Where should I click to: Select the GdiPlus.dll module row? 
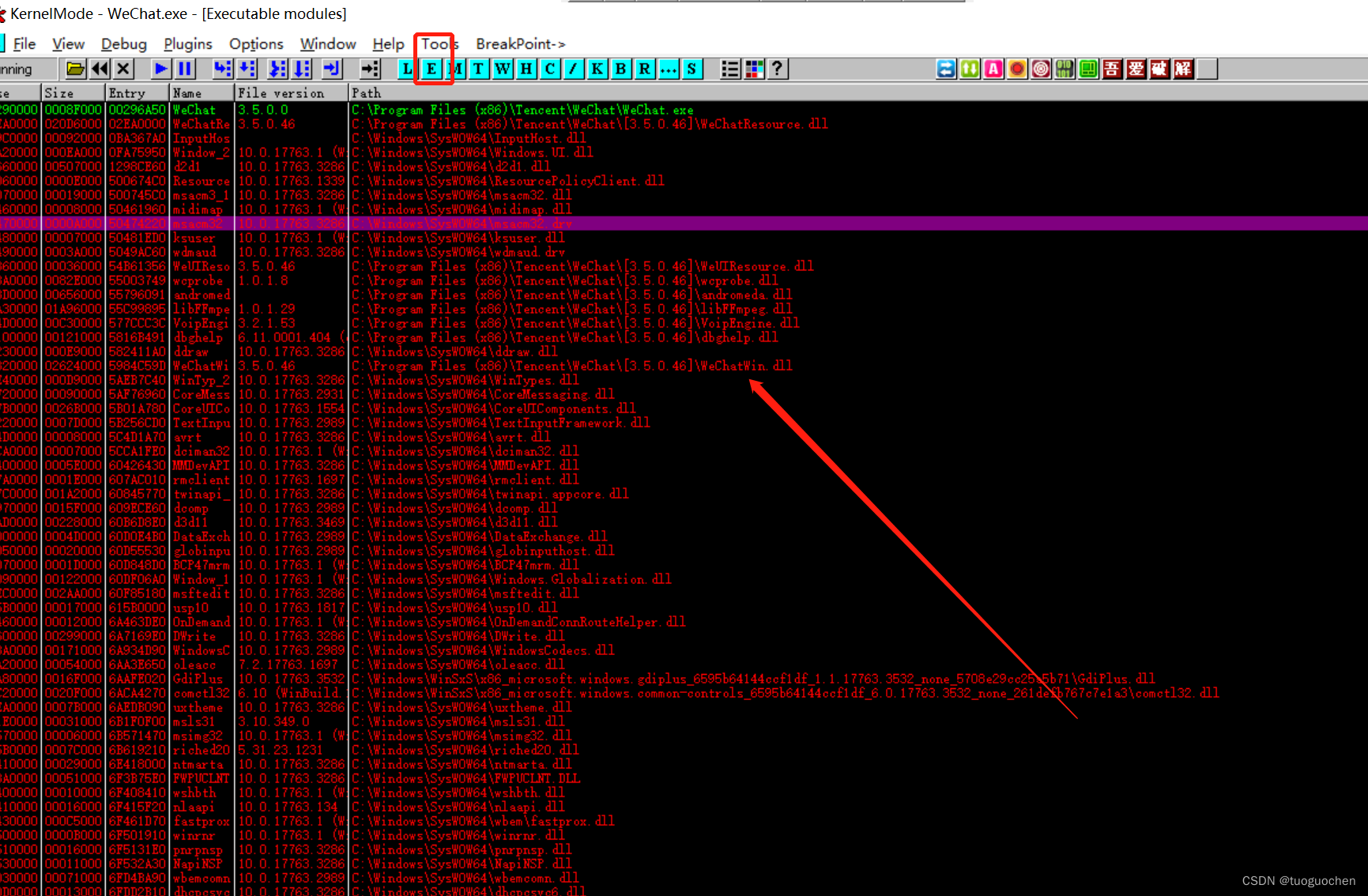pos(684,679)
